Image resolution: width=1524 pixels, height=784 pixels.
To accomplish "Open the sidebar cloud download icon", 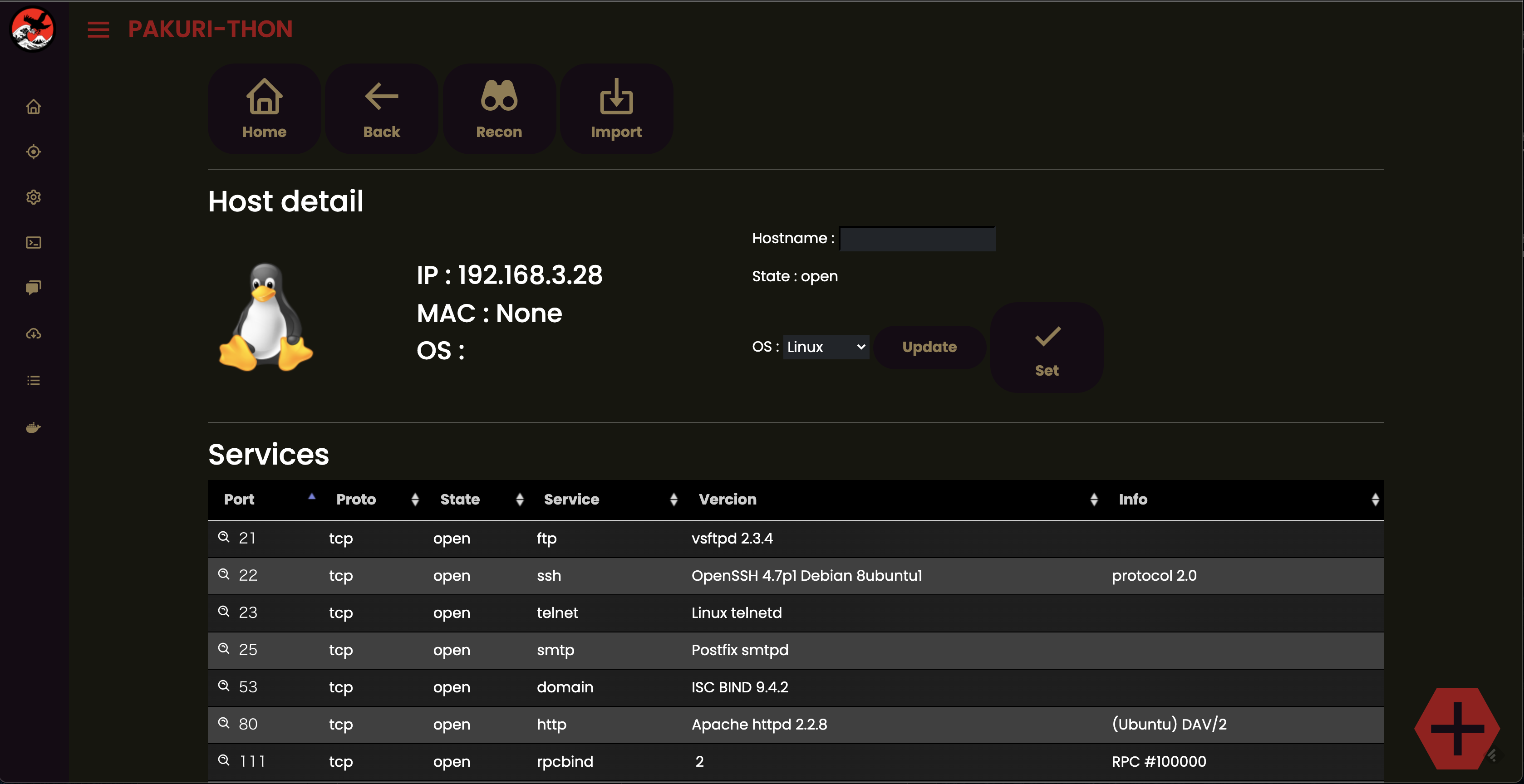I will click(34, 334).
